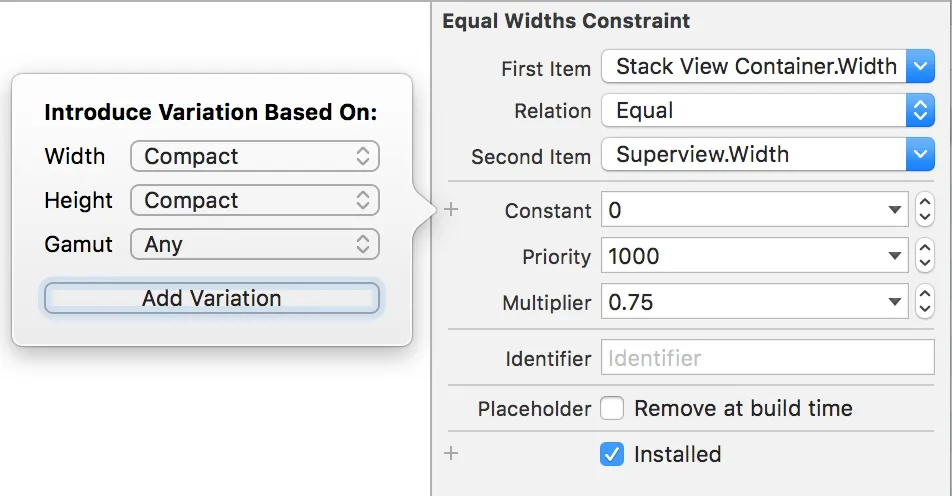
Task: Open Width Compact variation popup
Action: pos(255,156)
